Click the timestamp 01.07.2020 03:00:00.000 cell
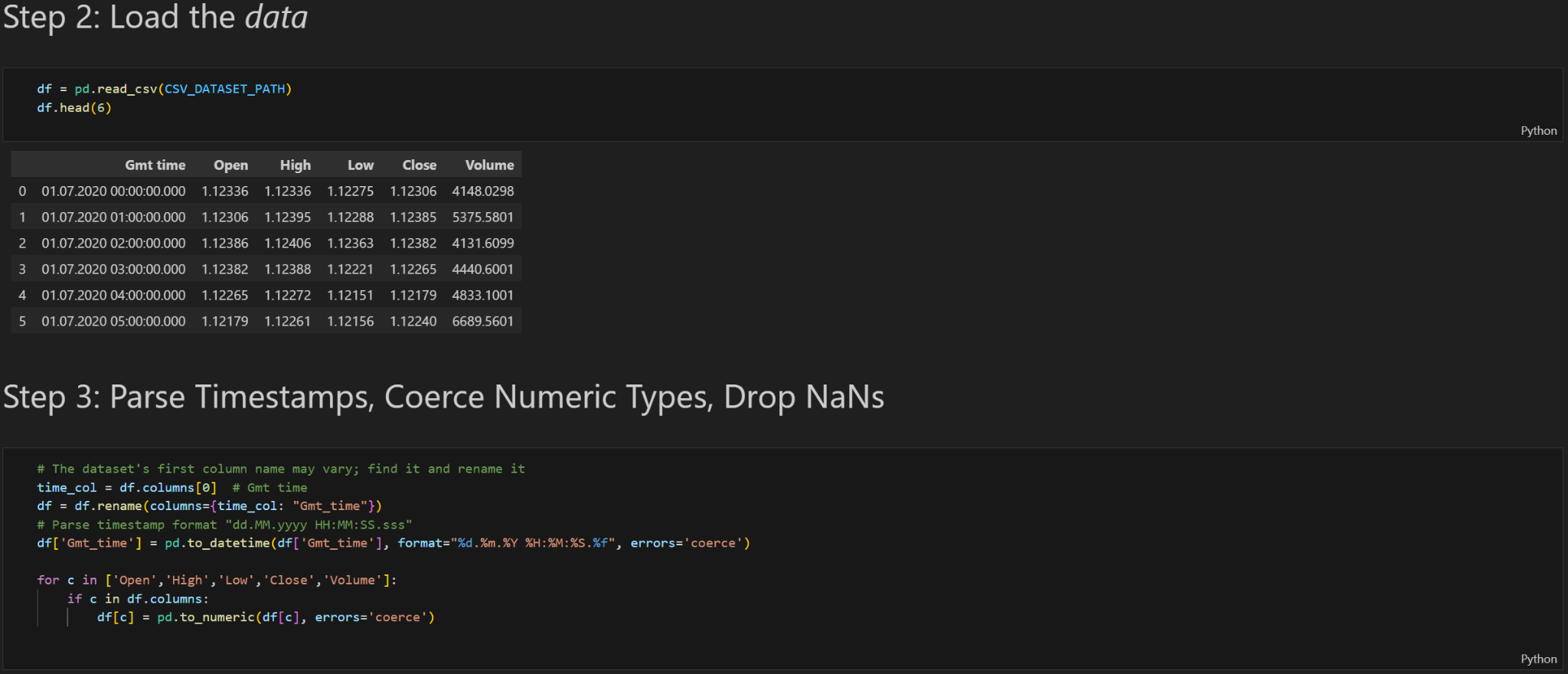1568x674 pixels. [x=113, y=270]
